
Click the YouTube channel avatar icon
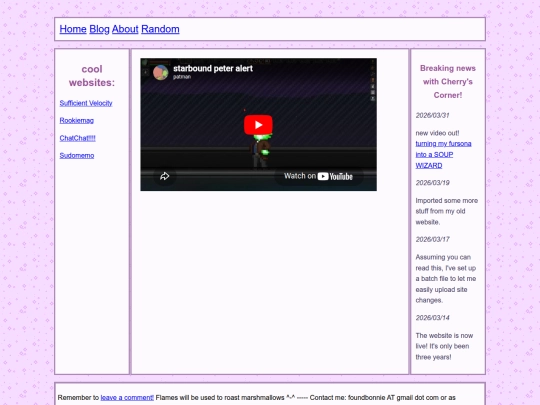coord(160,72)
